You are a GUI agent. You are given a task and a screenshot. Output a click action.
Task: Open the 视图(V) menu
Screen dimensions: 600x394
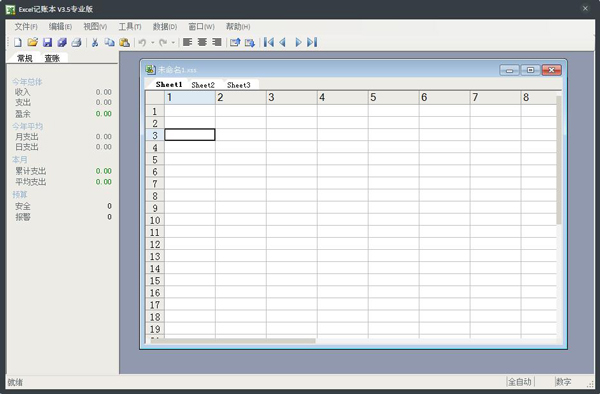click(x=95, y=26)
